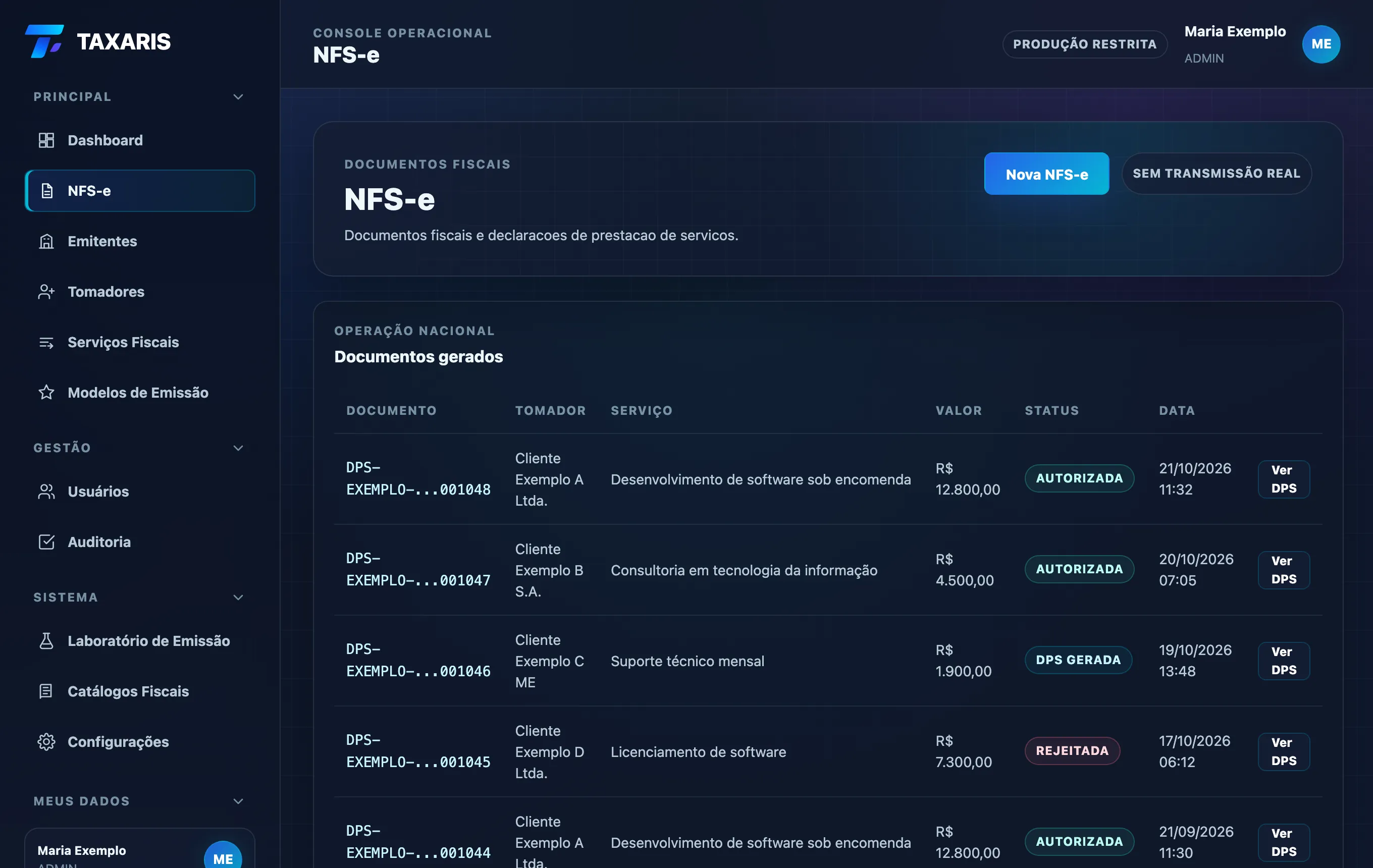Click 'Suporte técnico mensal' service cell

coord(687,661)
